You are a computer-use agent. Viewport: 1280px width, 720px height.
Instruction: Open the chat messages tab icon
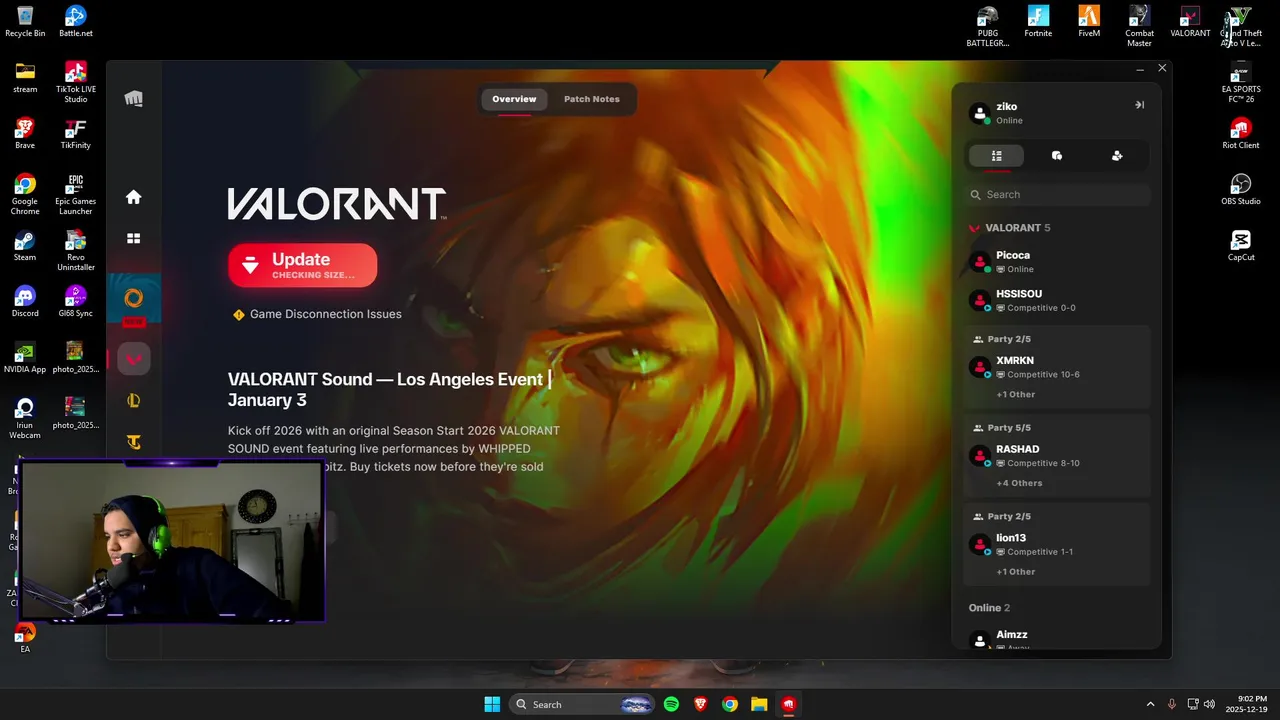pos(1057,156)
